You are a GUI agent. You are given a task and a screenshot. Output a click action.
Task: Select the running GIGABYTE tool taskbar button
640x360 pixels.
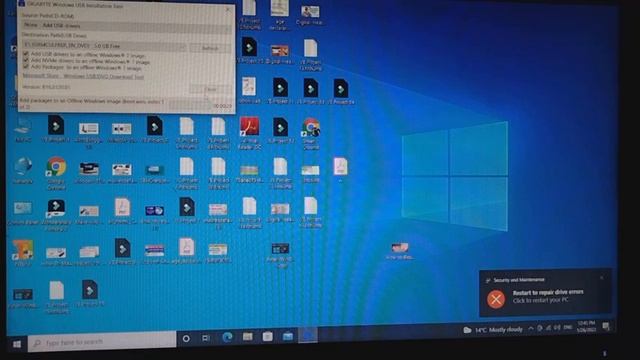click(308, 336)
